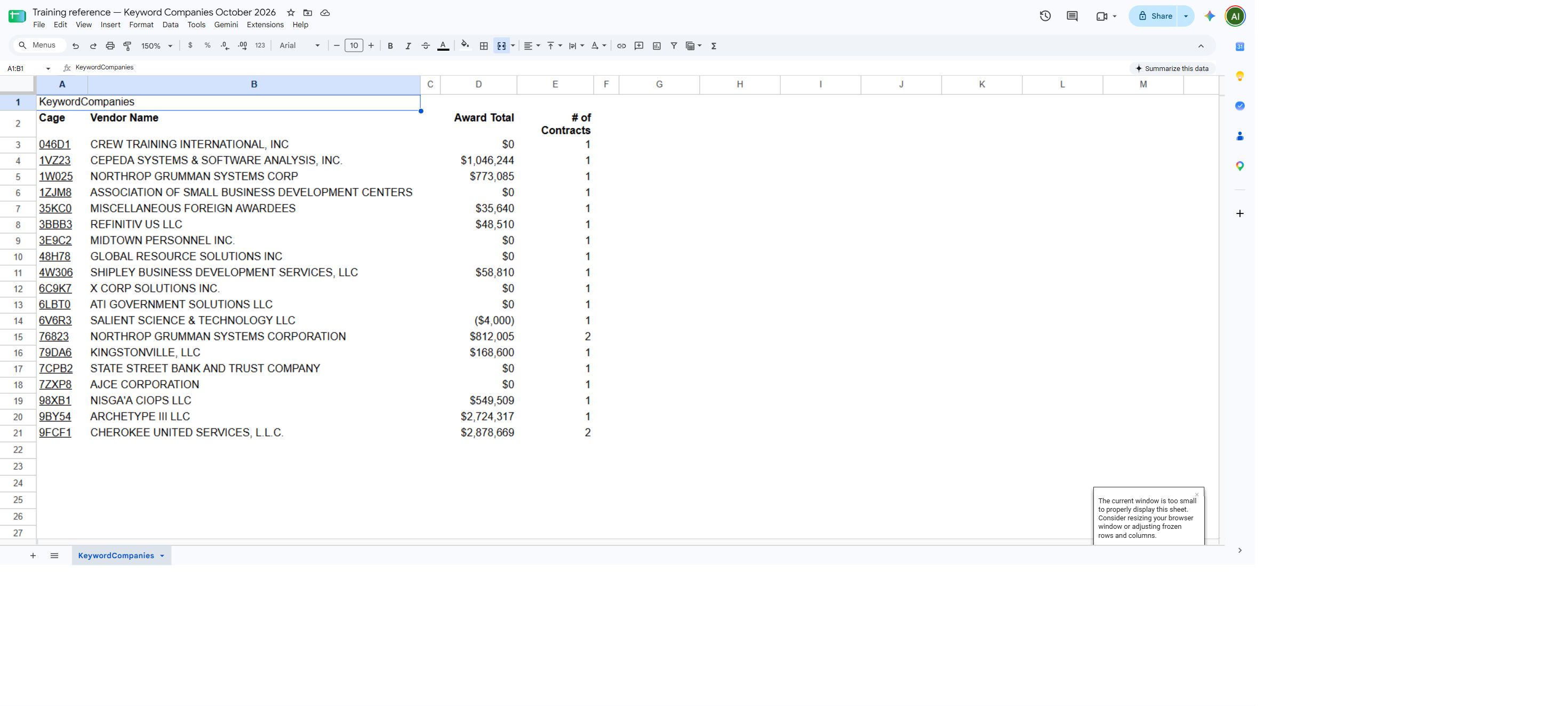This screenshot has width=1568, height=706.
Task: Move document to folder icon
Action: (308, 13)
